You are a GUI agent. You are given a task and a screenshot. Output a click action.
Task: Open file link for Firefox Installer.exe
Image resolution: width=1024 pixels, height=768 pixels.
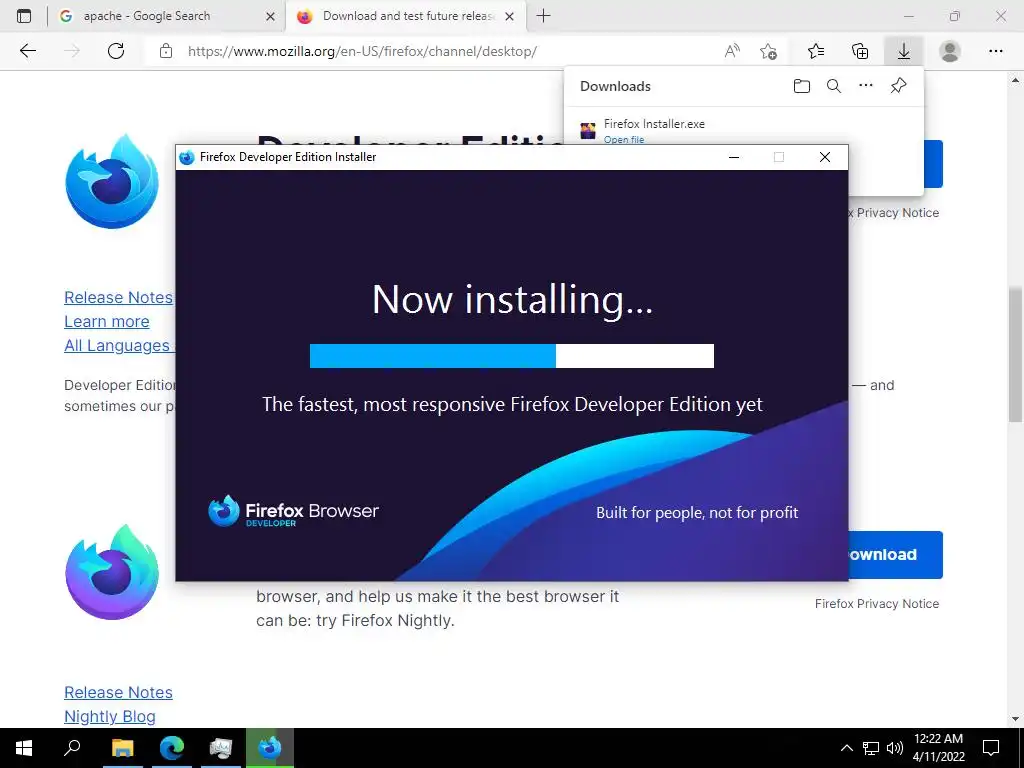pyautogui.click(x=624, y=139)
